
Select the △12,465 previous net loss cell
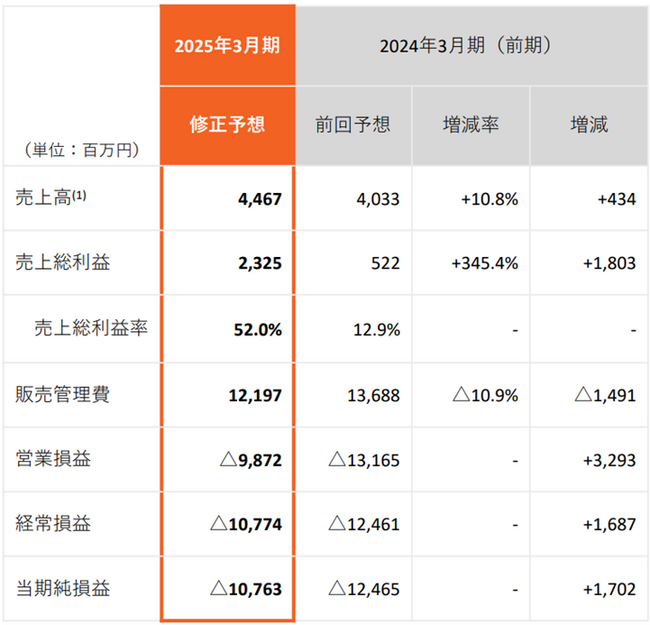pyautogui.click(x=364, y=589)
